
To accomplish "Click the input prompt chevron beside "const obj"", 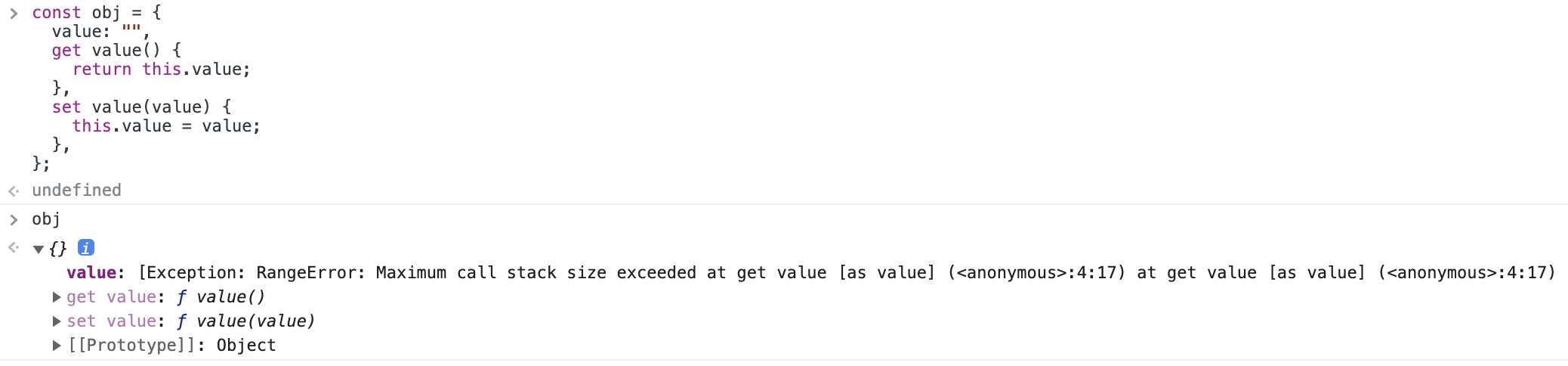I will pos(14,13).
